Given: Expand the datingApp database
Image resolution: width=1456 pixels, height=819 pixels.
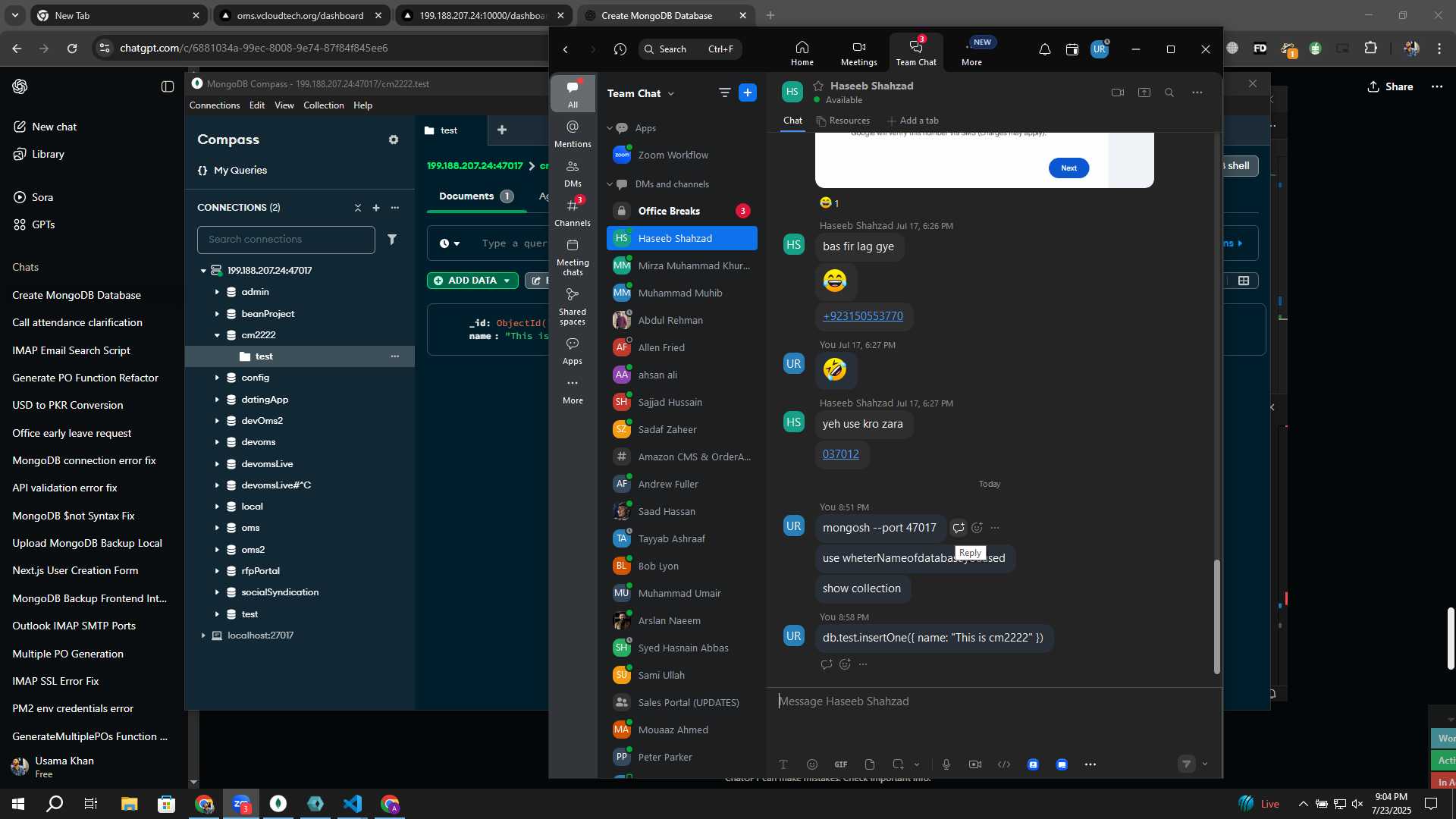Looking at the screenshot, I should pyautogui.click(x=217, y=400).
